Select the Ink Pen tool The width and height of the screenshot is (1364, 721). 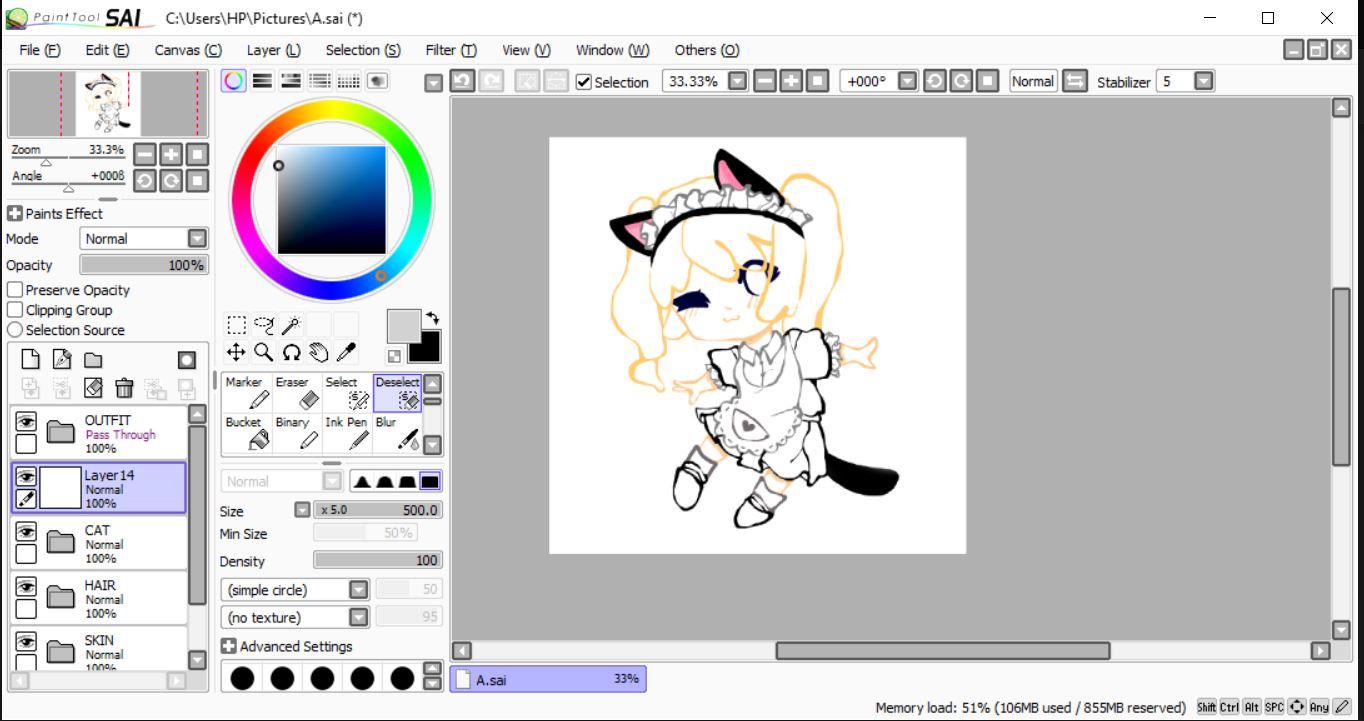click(x=347, y=434)
